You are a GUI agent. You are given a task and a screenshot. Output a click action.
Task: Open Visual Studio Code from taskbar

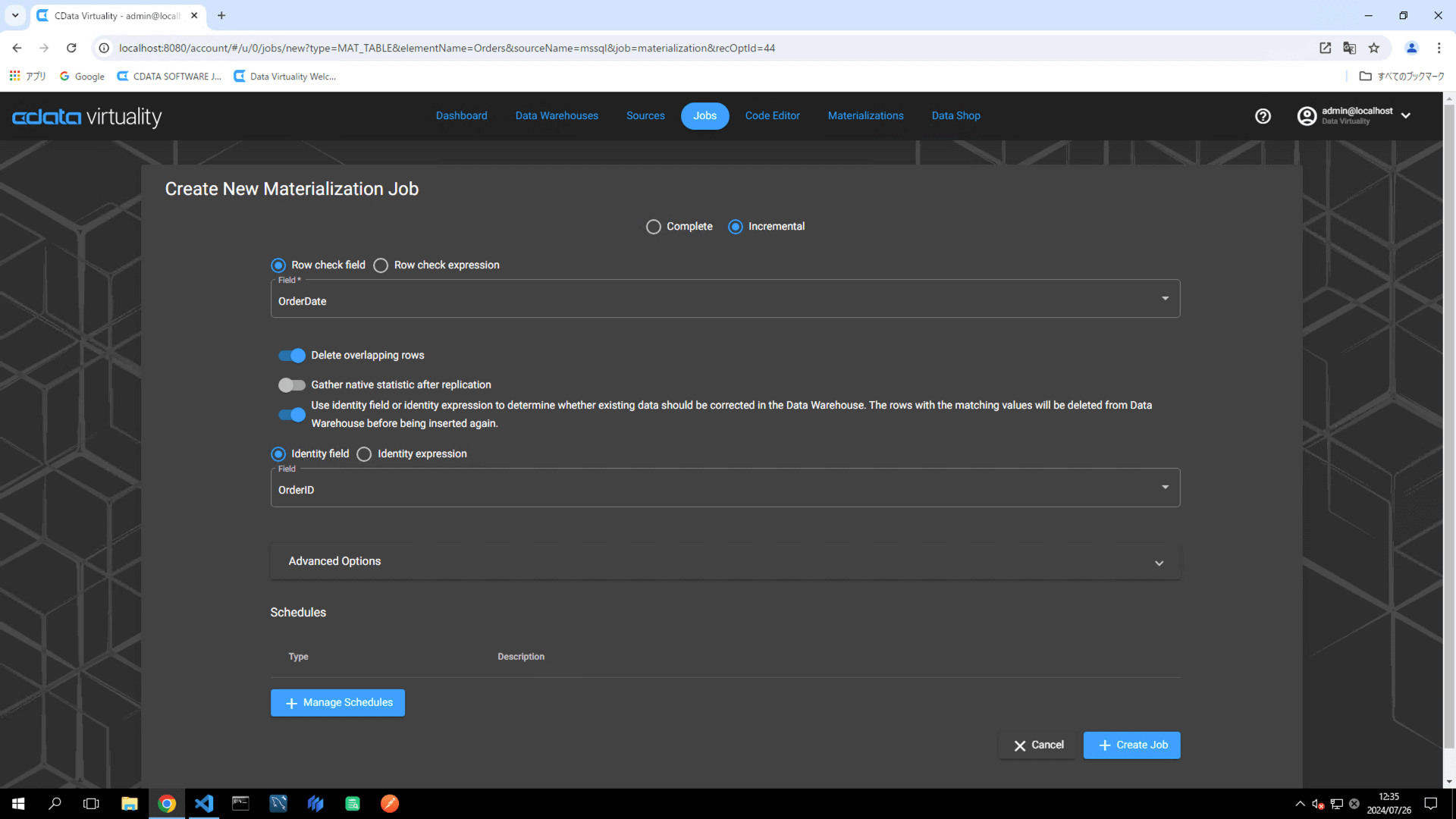point(204,803)
